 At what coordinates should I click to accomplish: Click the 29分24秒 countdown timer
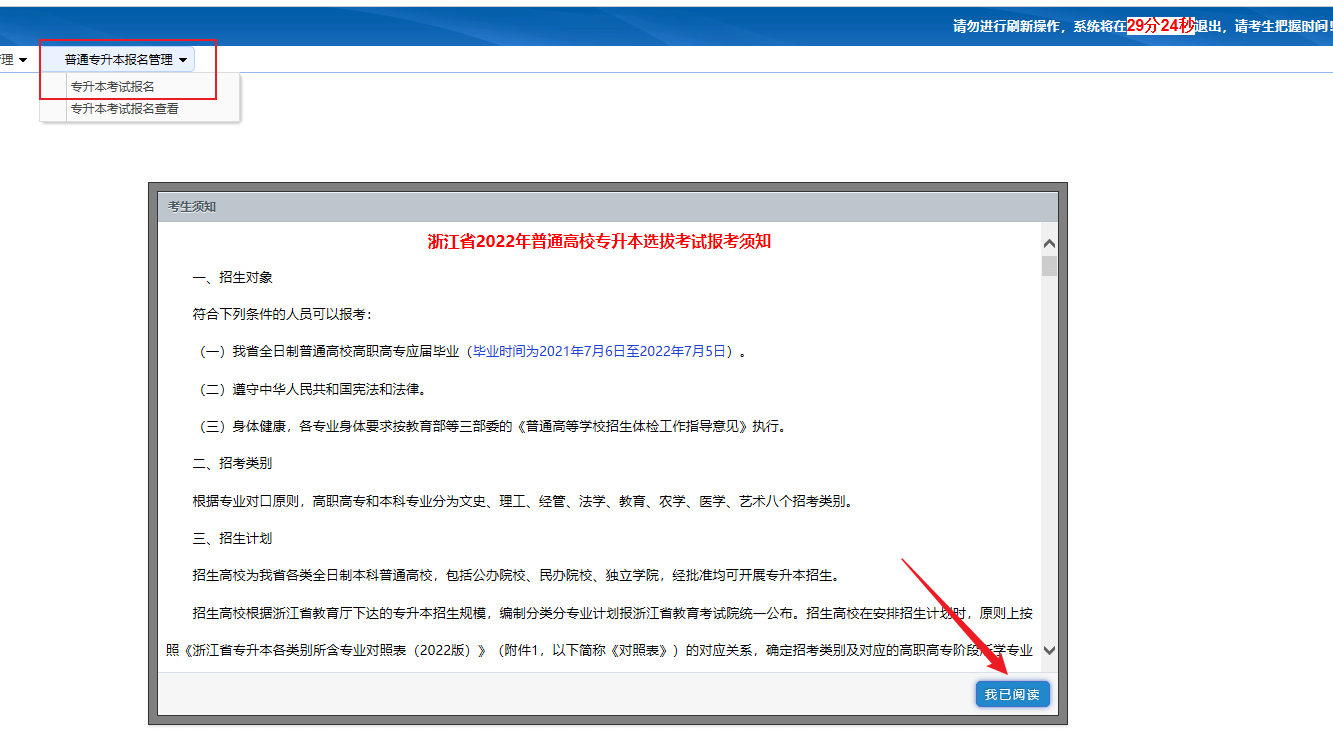pyautogui.click(x=1160, y=26)
